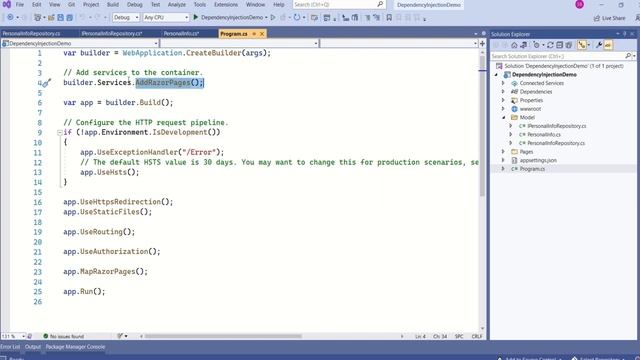The image size is (640, 360).
Task: Click the Ln 4 line indicator
Action: pyautogui.click(x=420, y=336)
